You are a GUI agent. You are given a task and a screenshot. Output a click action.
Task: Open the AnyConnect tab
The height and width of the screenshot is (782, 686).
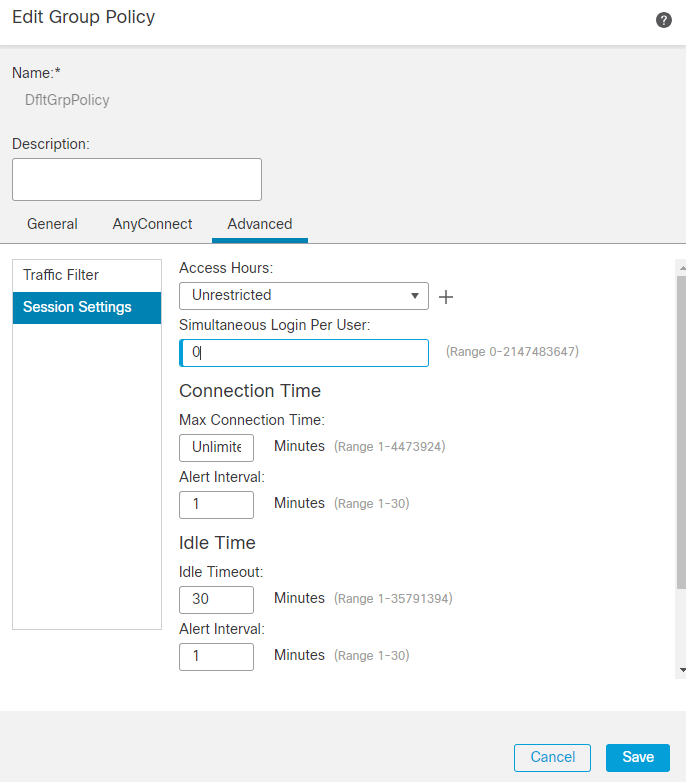click(x=152, y=224)
